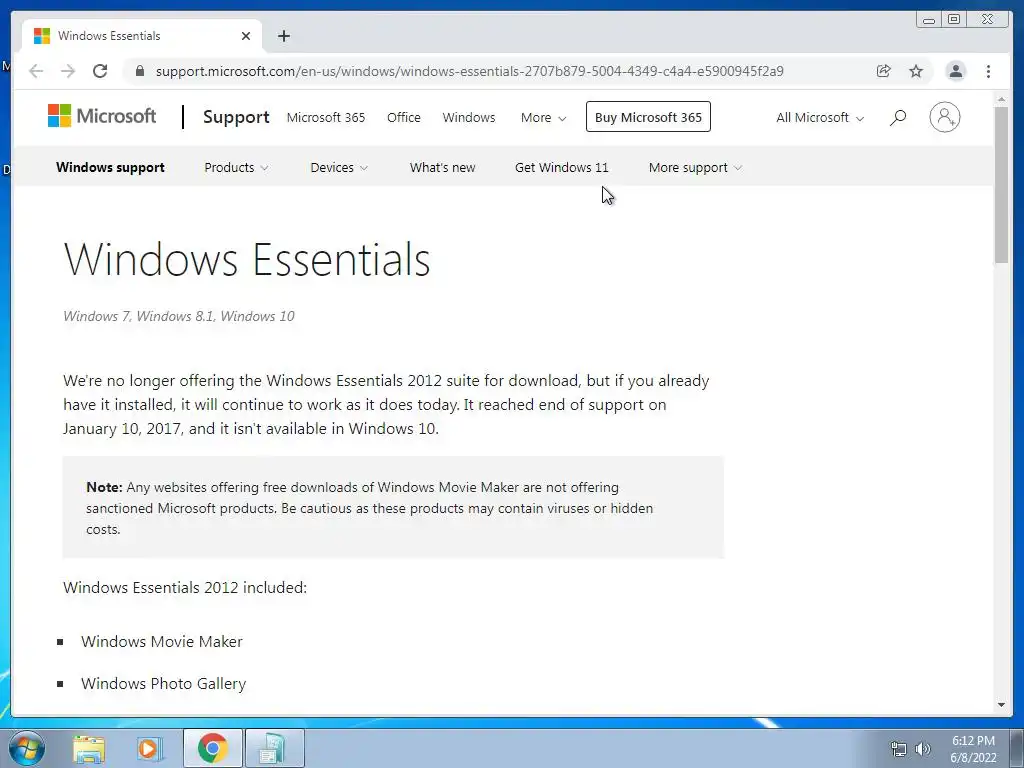Open the Chrome profile avatar
Image resolution: width=1024 pixels, height=768 pixels.
coord(955,71)
